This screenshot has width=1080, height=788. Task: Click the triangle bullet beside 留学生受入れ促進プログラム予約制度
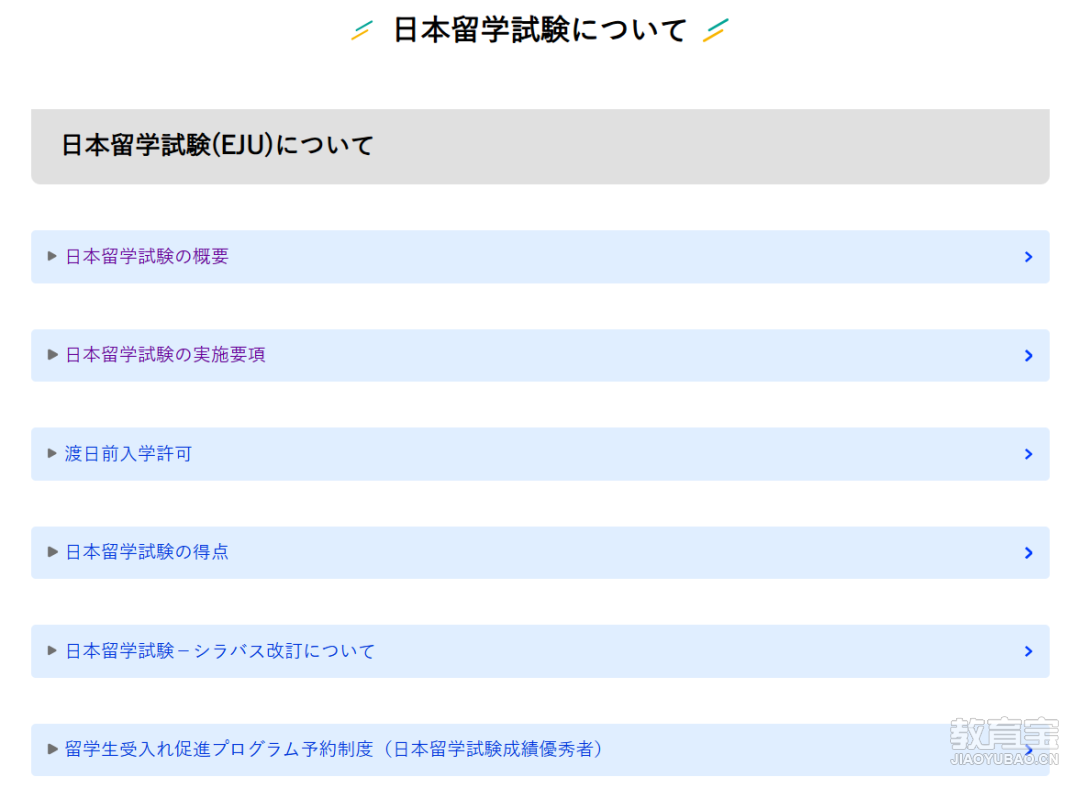click(52, 749)
